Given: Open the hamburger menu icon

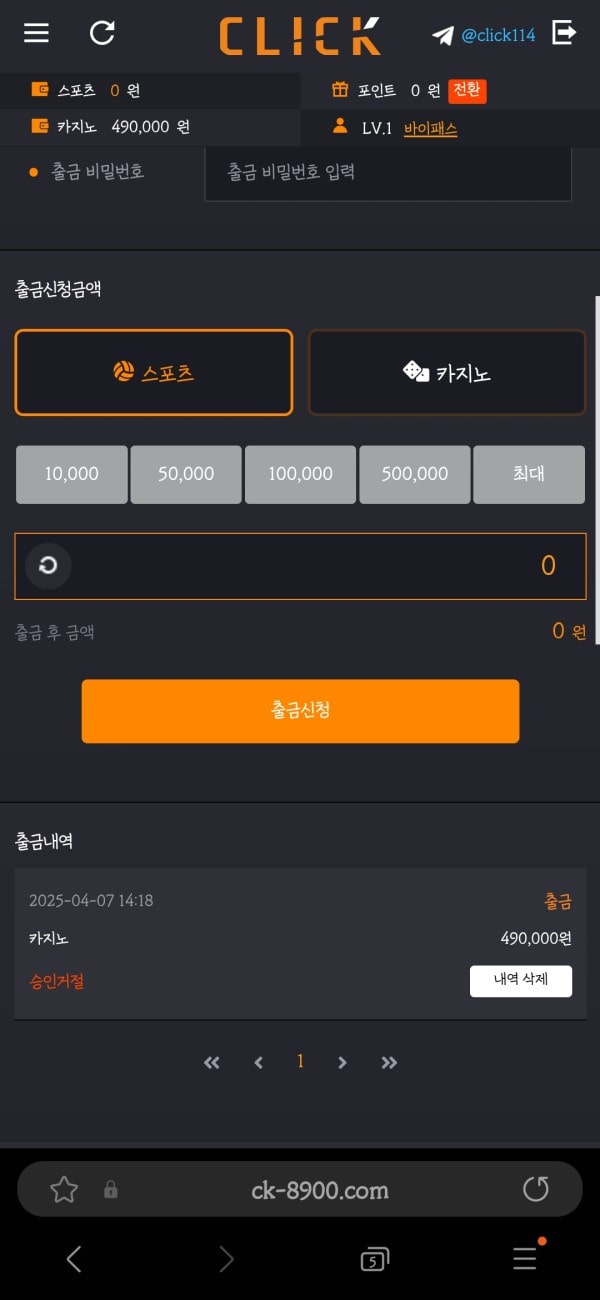Looking at the screenshot, I should tap(37, 33).
